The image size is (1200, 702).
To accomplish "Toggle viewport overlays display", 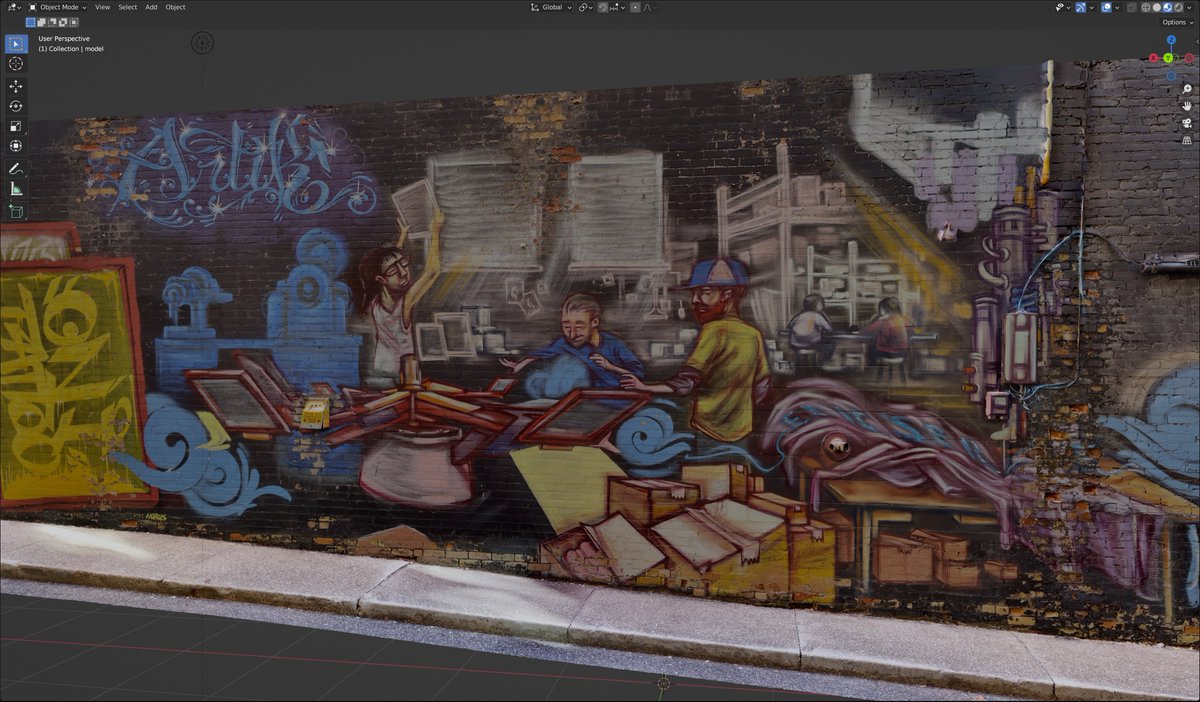I will pyautogui.click(x=1106, y=7).
